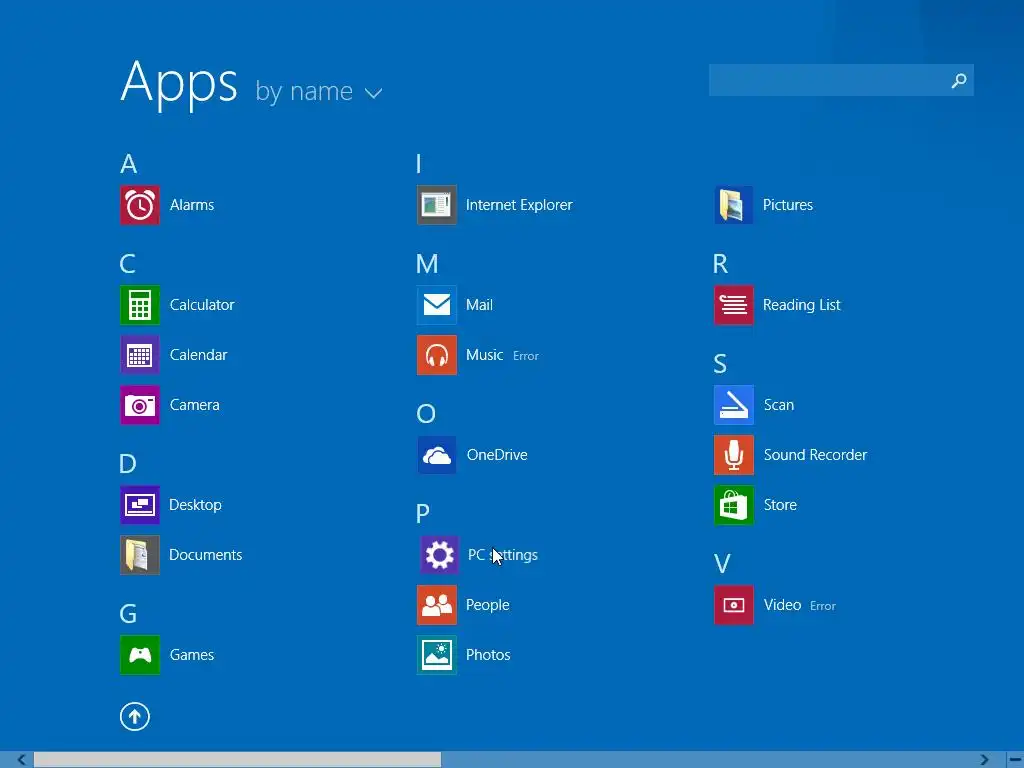Screen dimensions: 1024x768
Task: Open the Store shopping bag icon
Action: pyautogui.click(x=733, y=505)
